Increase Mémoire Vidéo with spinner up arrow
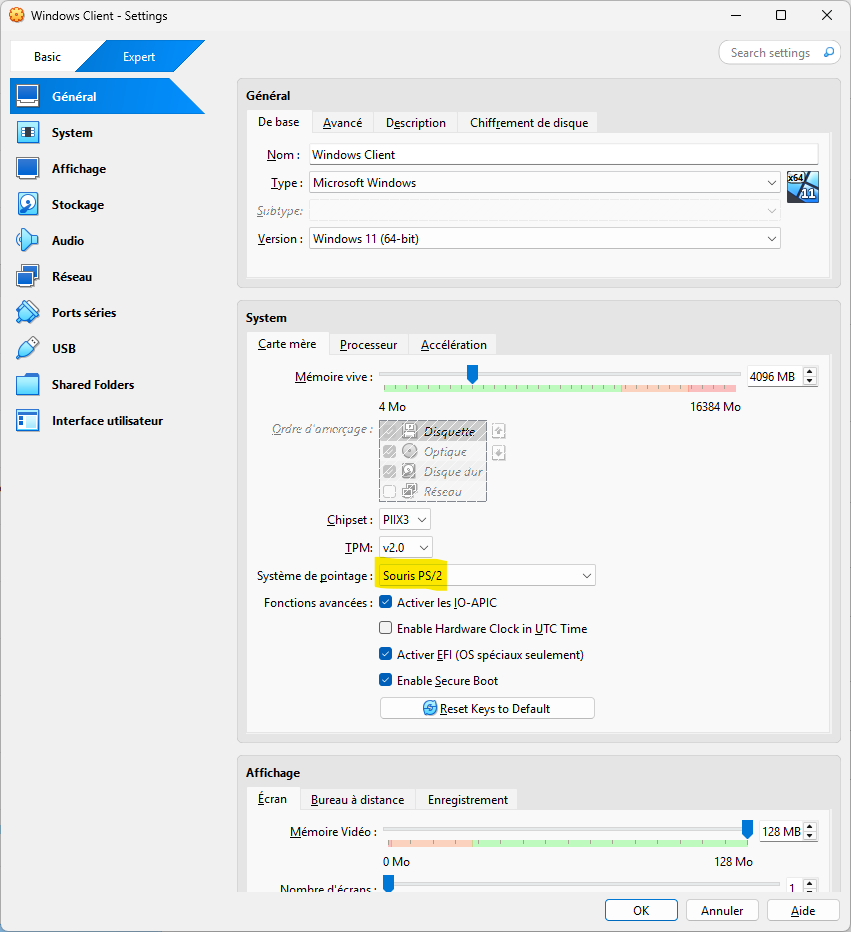Screen dimensions: 851x932 [x=809, y=827]
